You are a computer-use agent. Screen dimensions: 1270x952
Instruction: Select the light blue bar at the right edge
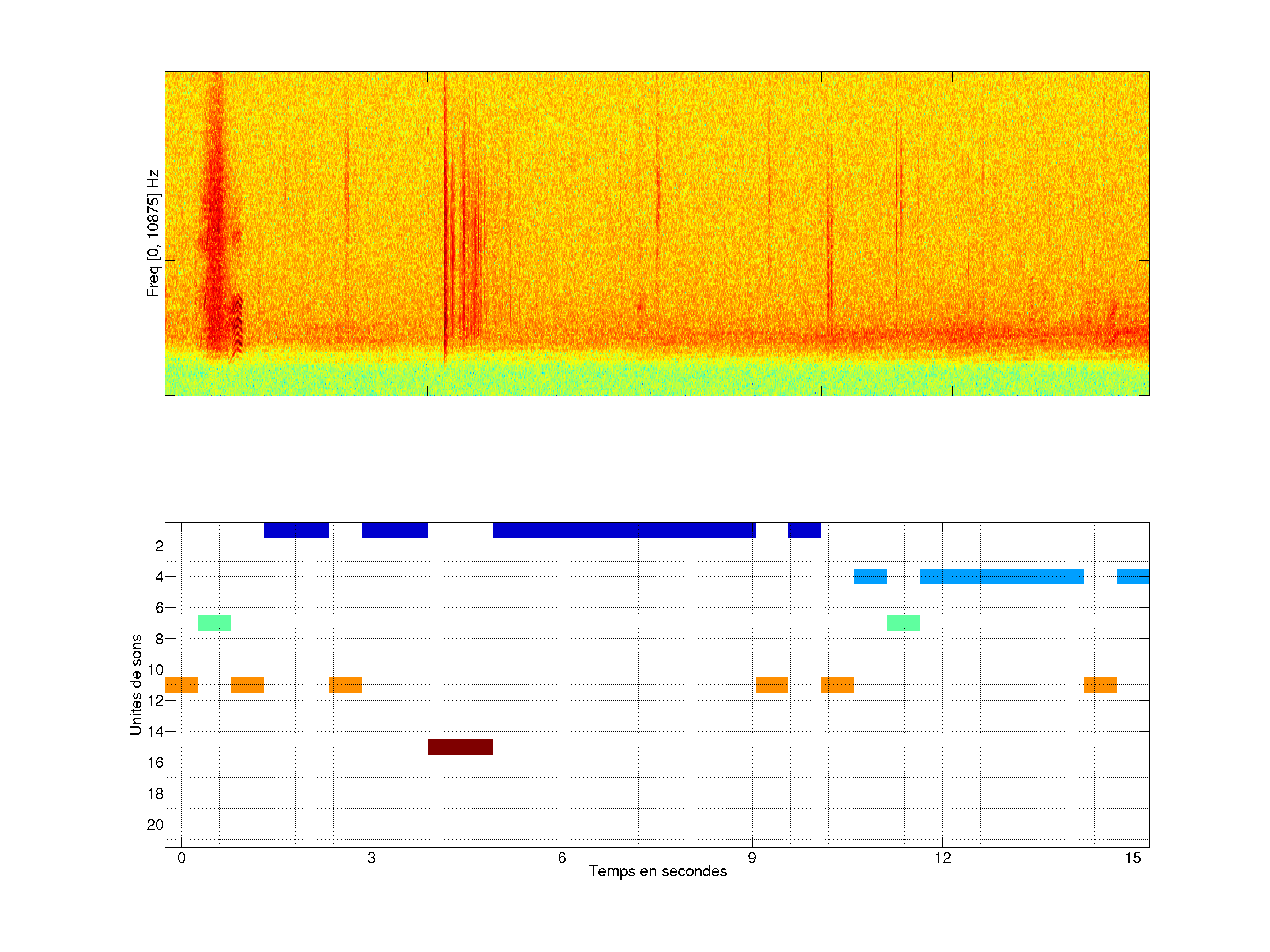(x=1132, y=576)
